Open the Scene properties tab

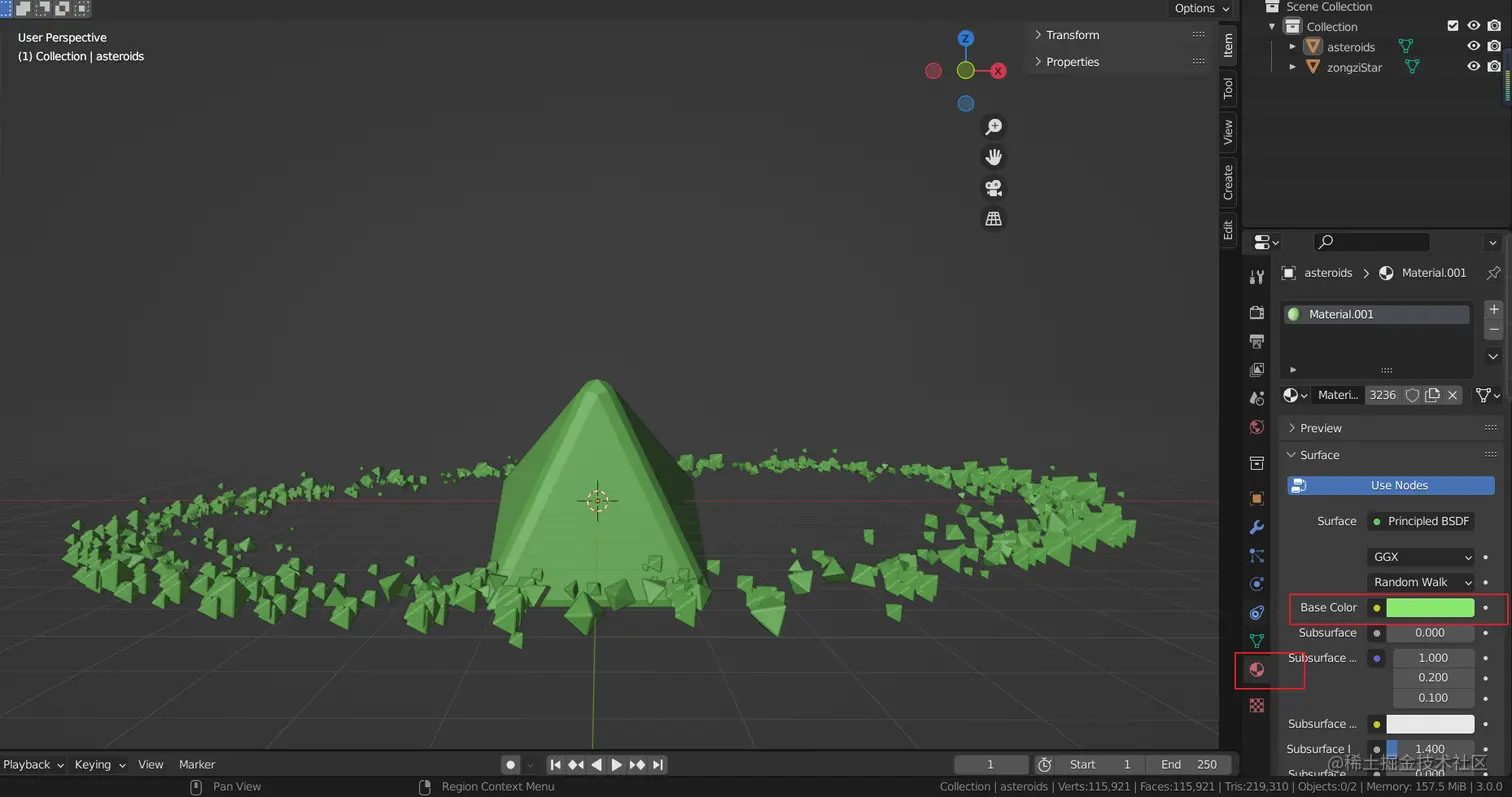[1257, 398]
